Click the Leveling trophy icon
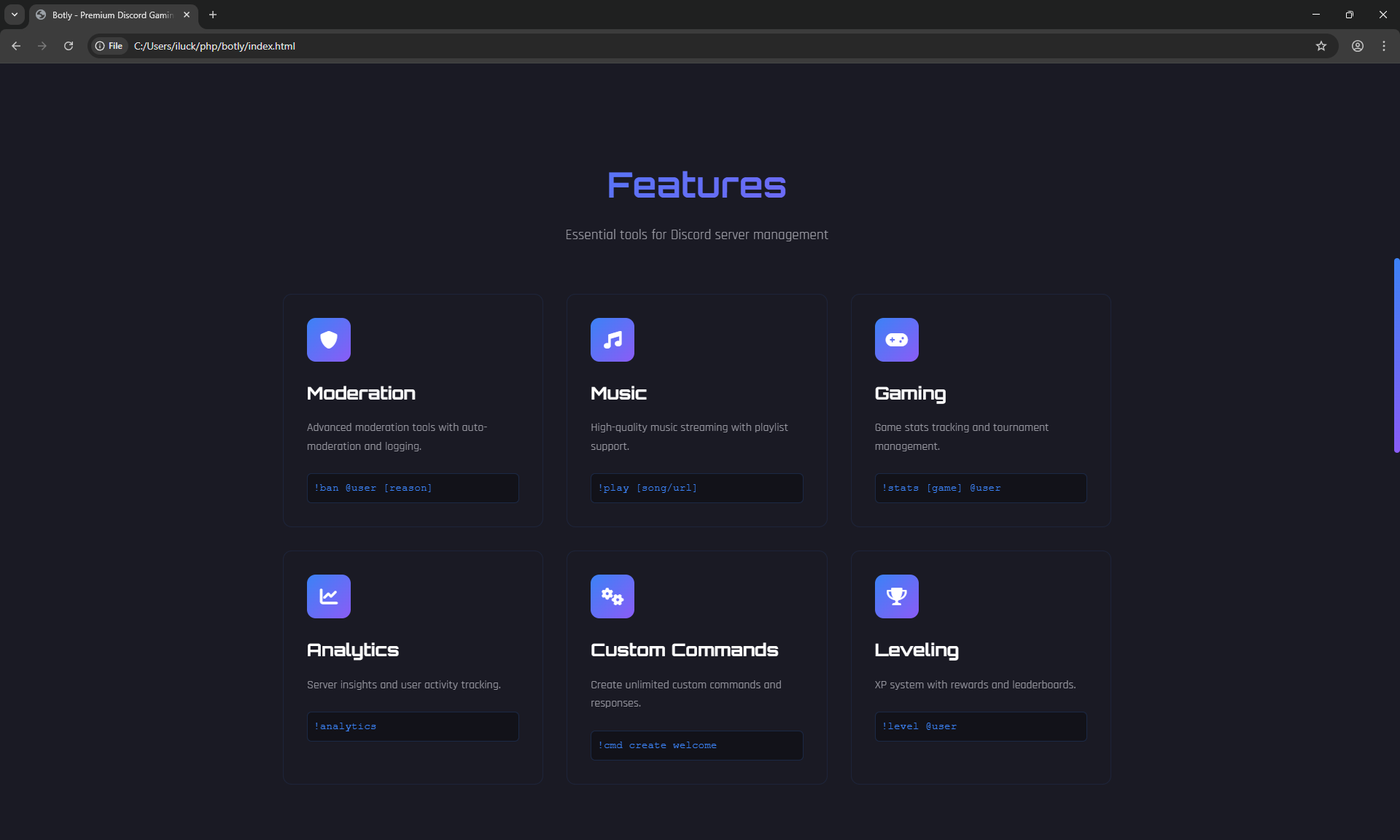The width and height of the screenshot is (1400, 840). click(x=896, y=596)
